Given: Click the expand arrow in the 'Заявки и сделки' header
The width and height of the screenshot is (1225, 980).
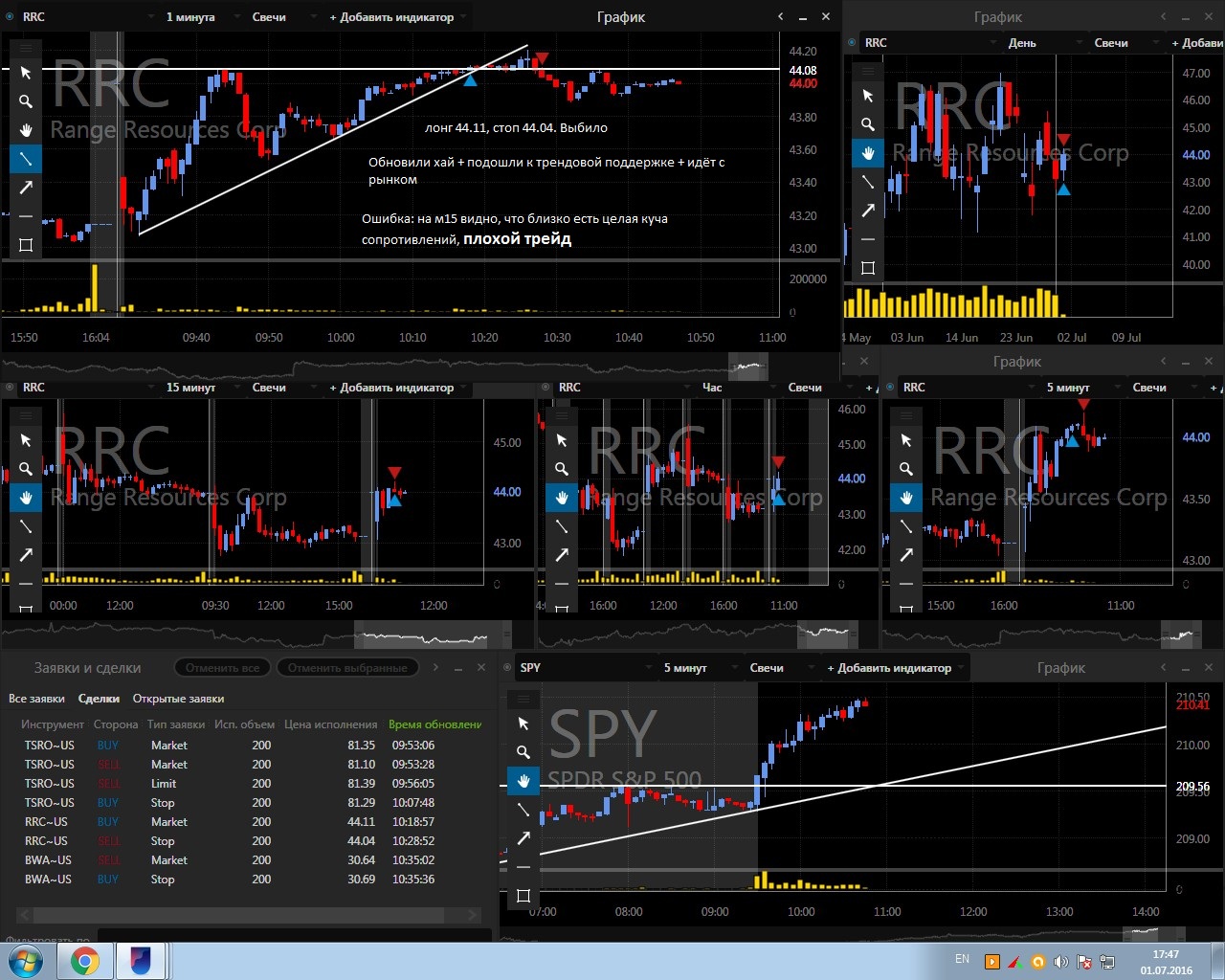Looking at the screenshot, I should [x=435, y=668].
